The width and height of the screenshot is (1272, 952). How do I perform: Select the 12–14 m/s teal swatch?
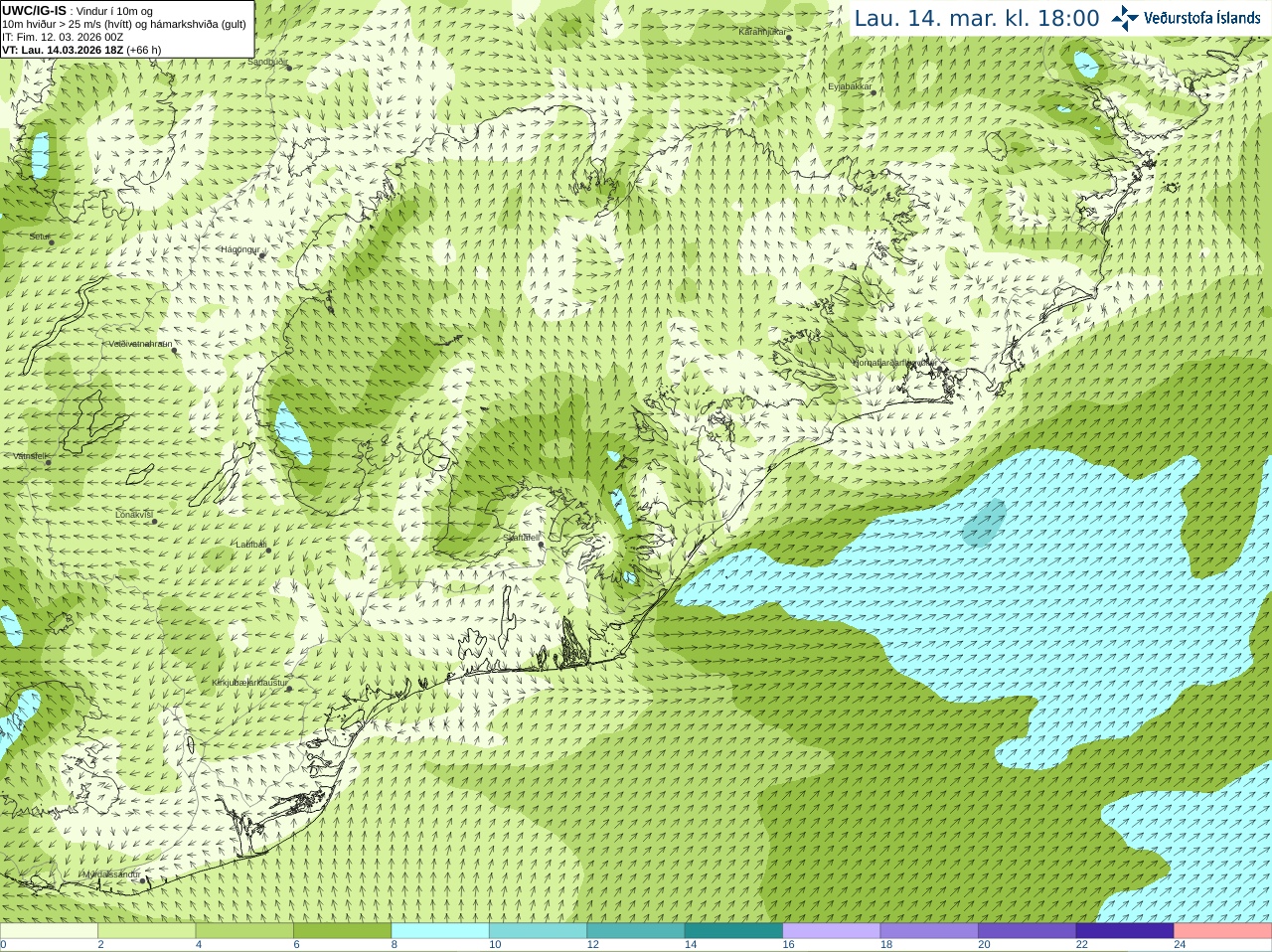click(x=636, y=931)
